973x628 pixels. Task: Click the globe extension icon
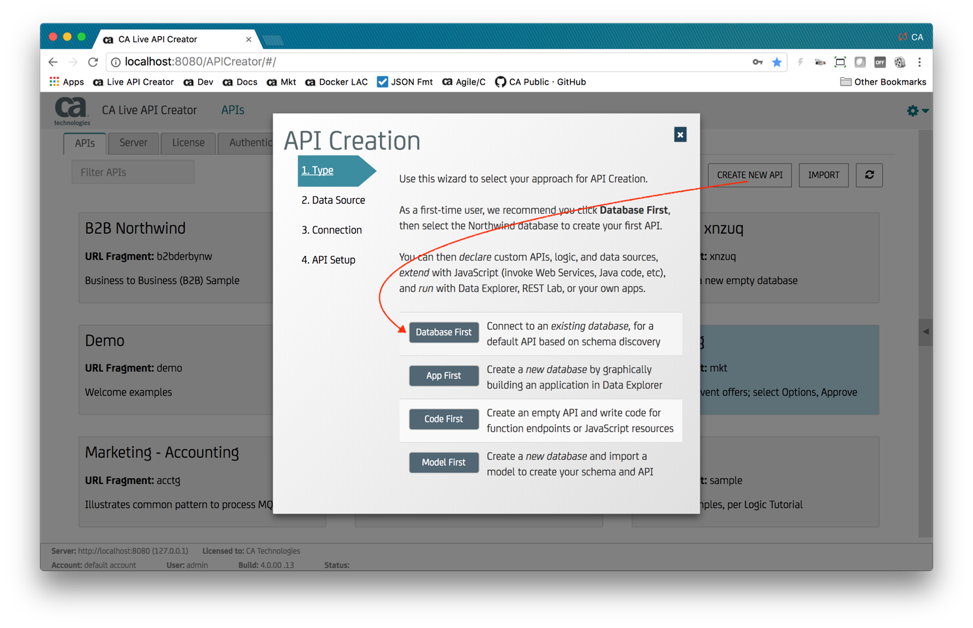(900, 62)
